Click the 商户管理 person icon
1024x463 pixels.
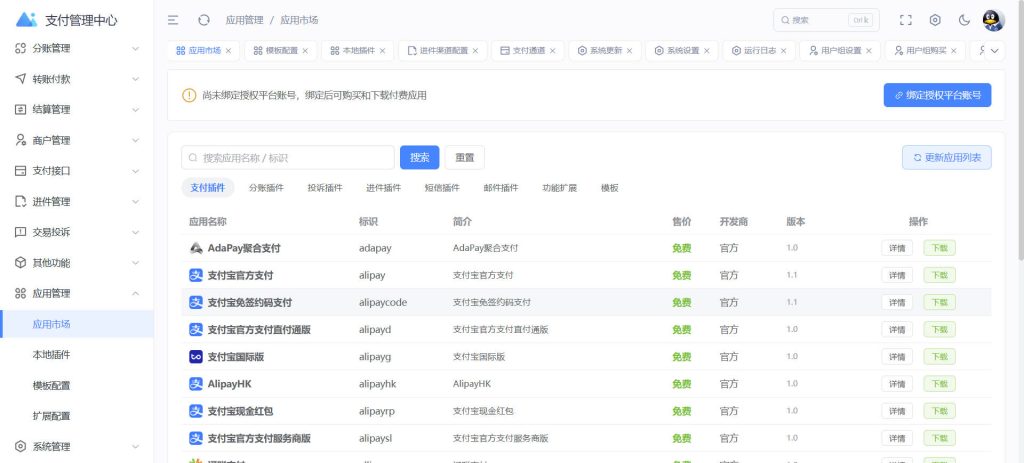[20, 140]
